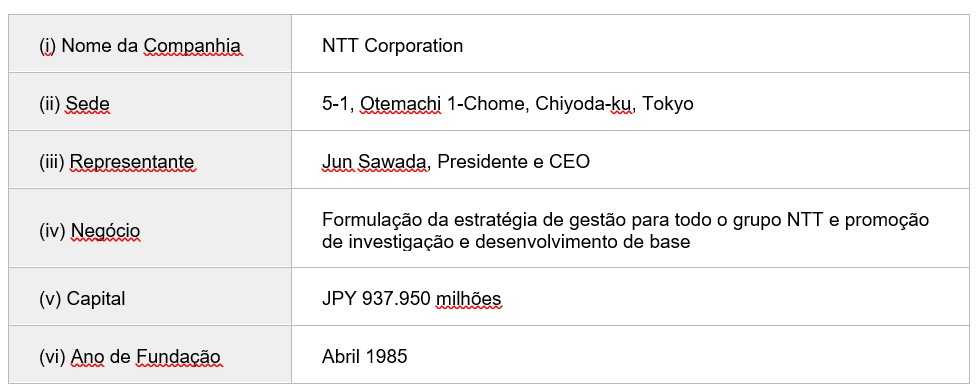Click the name 'Jun Sawada'
979x391 pixels.
(x=375, y=162)
